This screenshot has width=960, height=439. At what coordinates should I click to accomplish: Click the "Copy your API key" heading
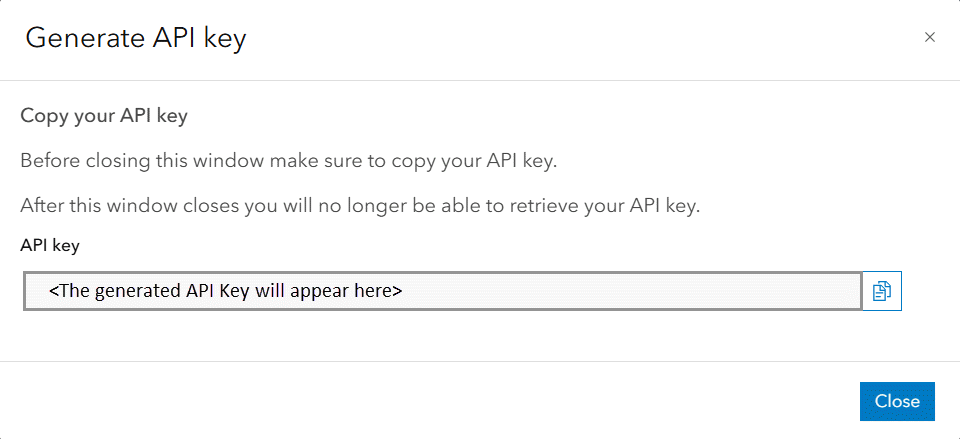pos(104,116)
